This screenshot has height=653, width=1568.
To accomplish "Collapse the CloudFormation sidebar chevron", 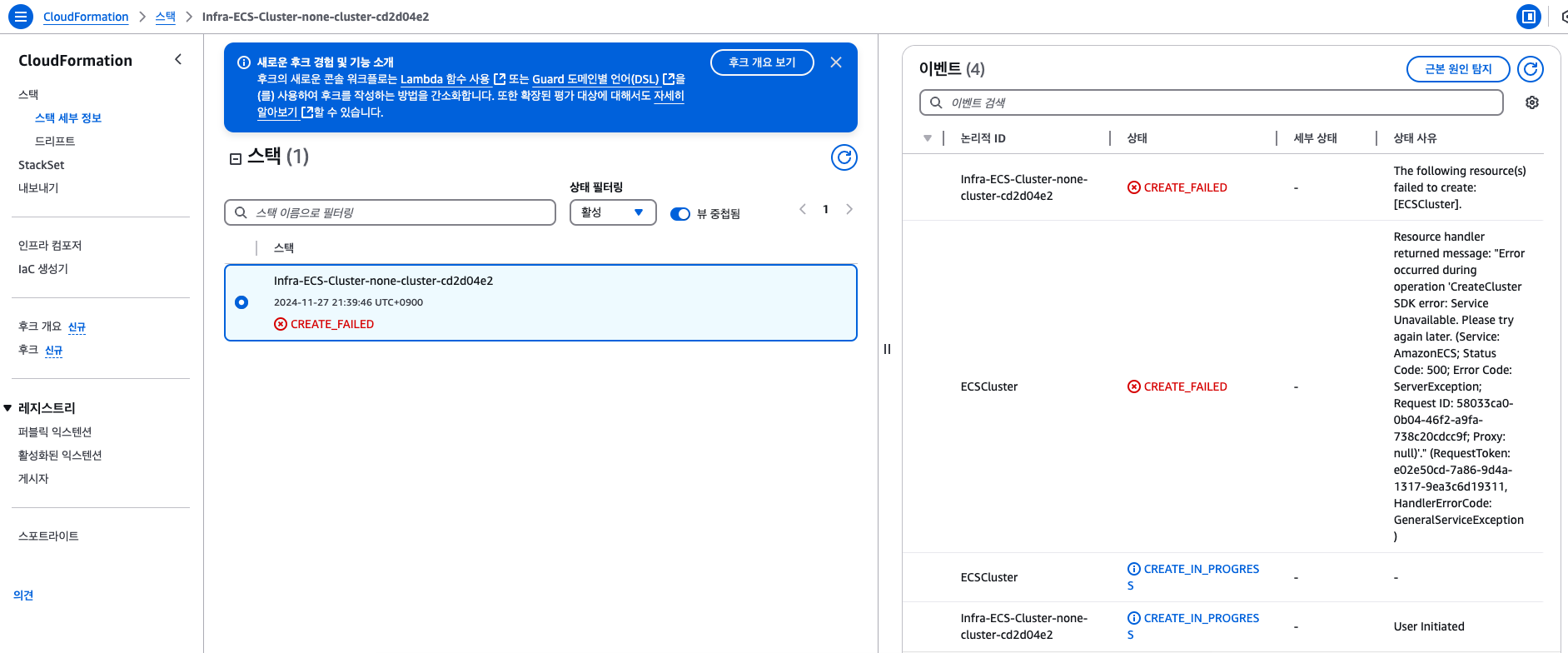I will pyautogui.click(x=178, y=59).
